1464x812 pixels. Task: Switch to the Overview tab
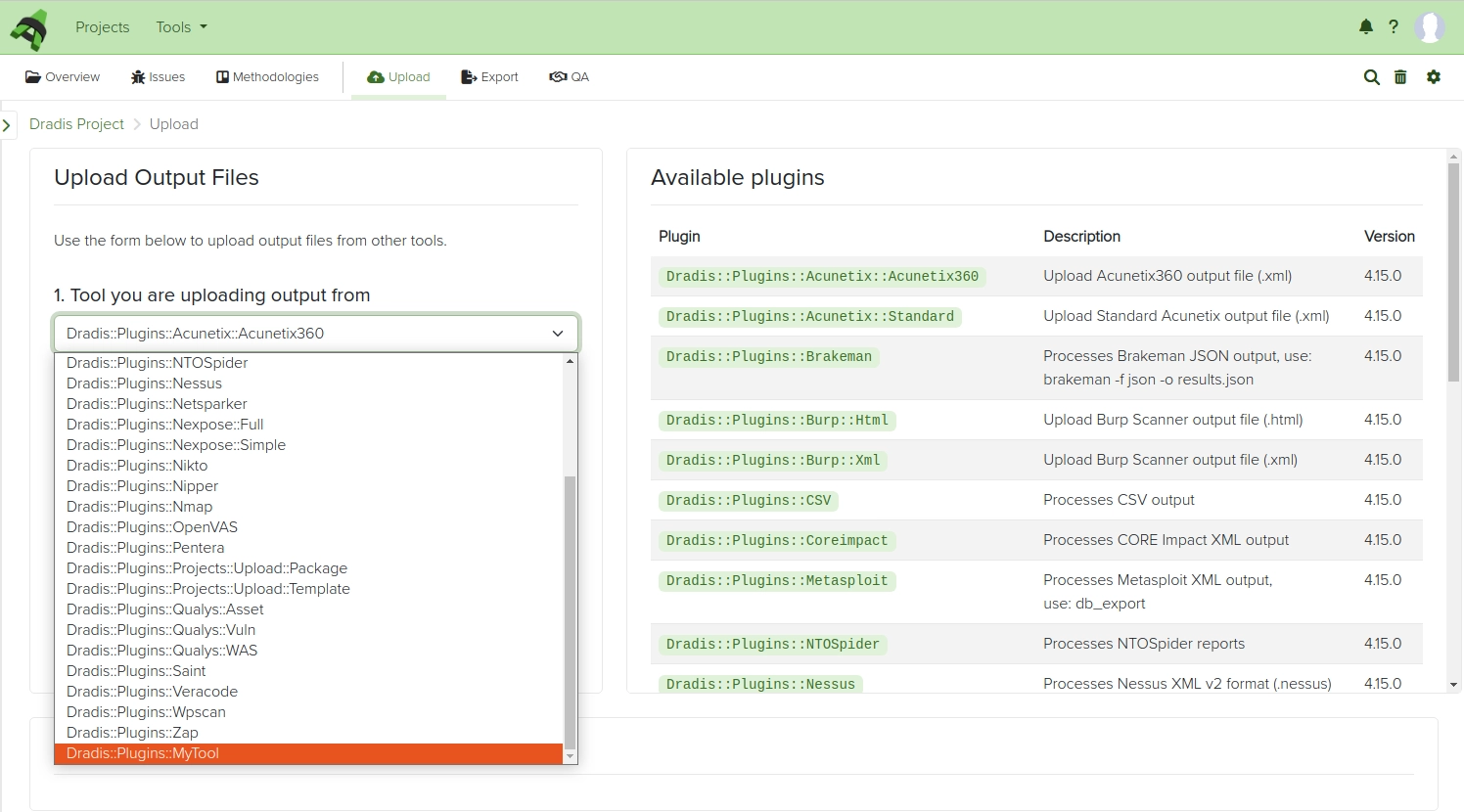pyautogui.click(x=63, y=77)
